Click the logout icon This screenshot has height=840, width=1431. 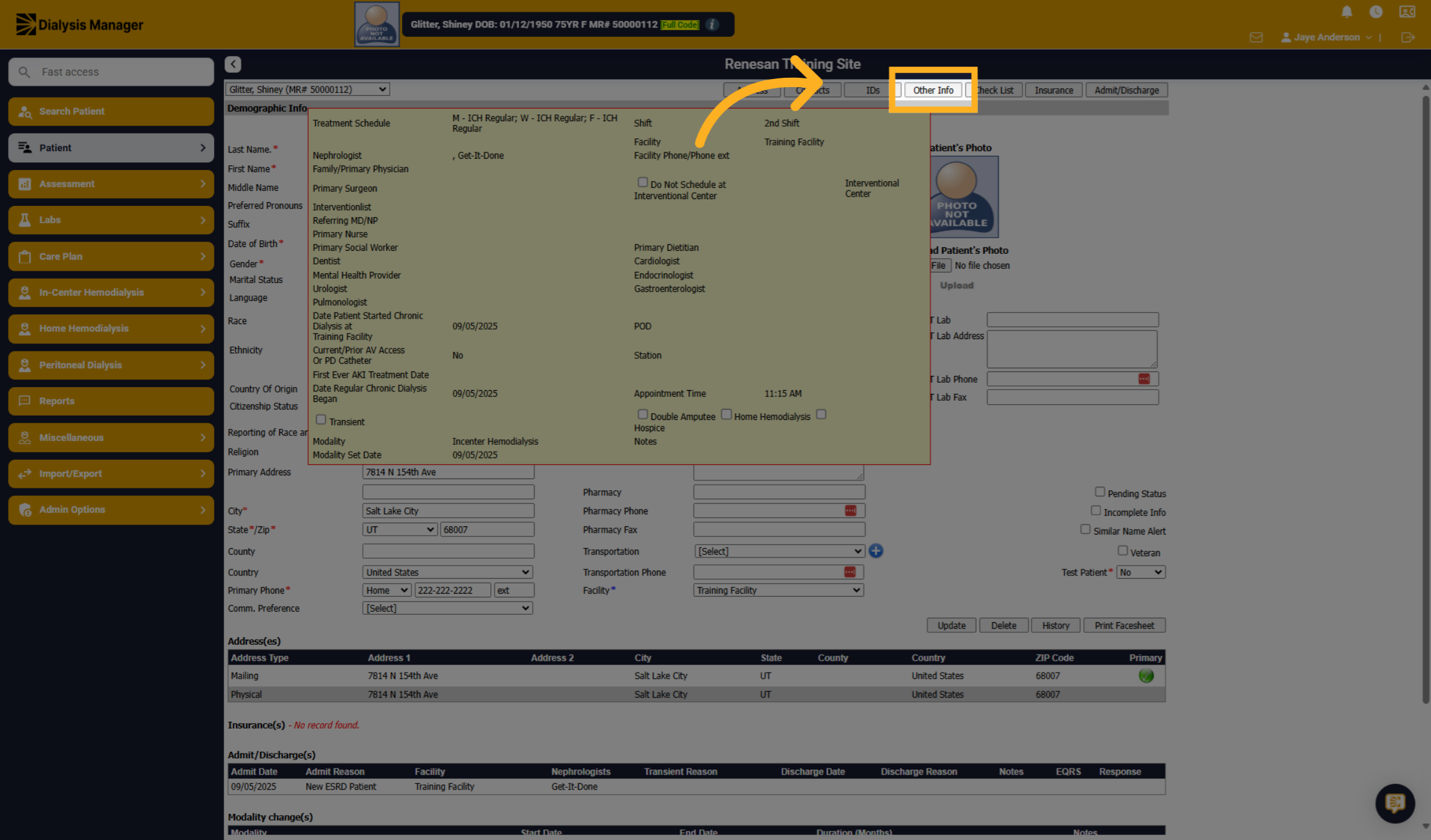point(1408,37)
